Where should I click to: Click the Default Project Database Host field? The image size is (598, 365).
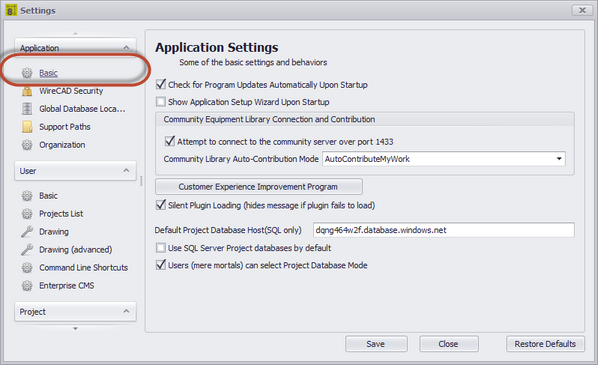point(444,230)
